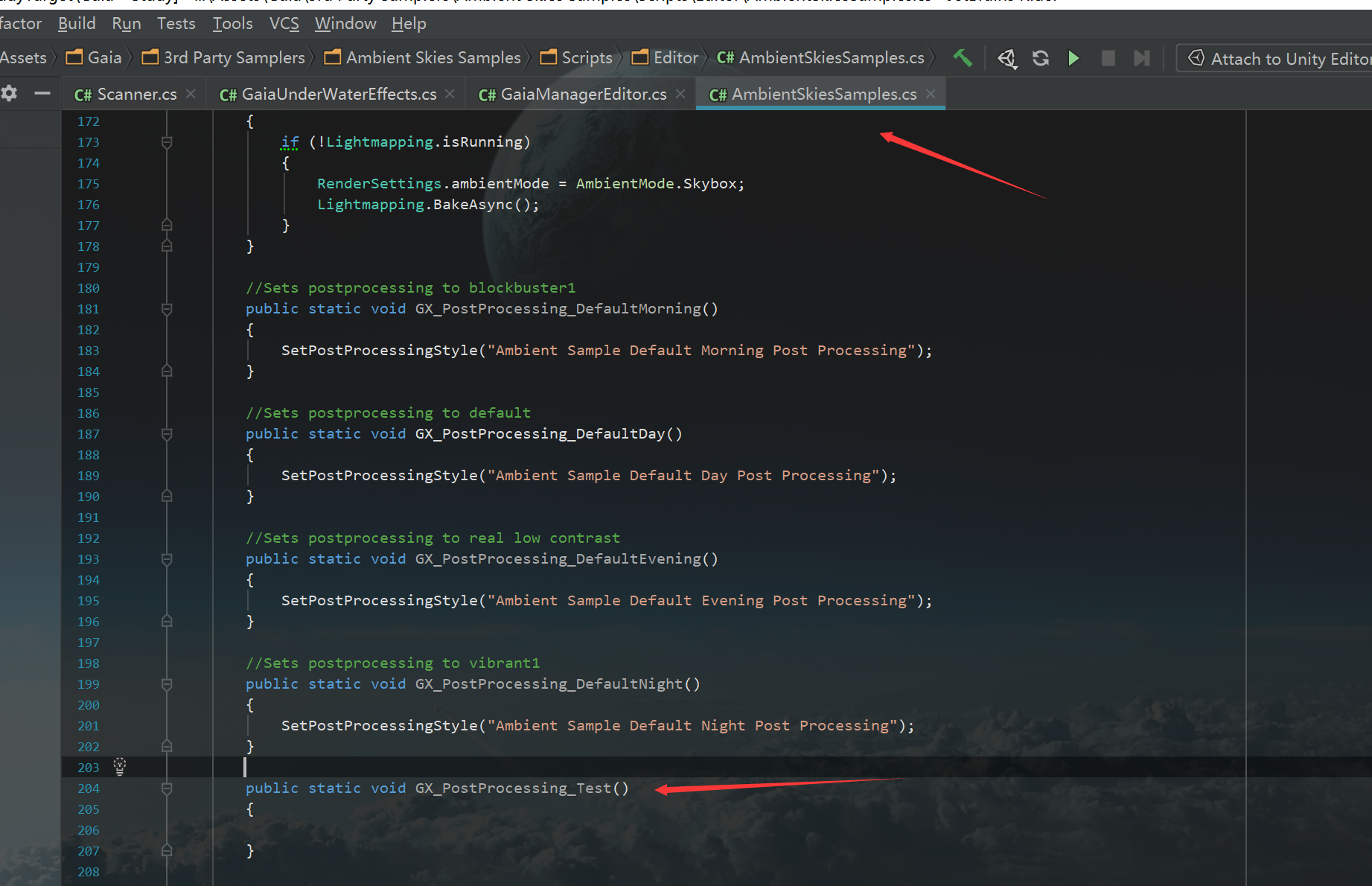Click the Scripts folder icon in the breadcrumbs
The image size is (1372, 886).
coord(549,57)
